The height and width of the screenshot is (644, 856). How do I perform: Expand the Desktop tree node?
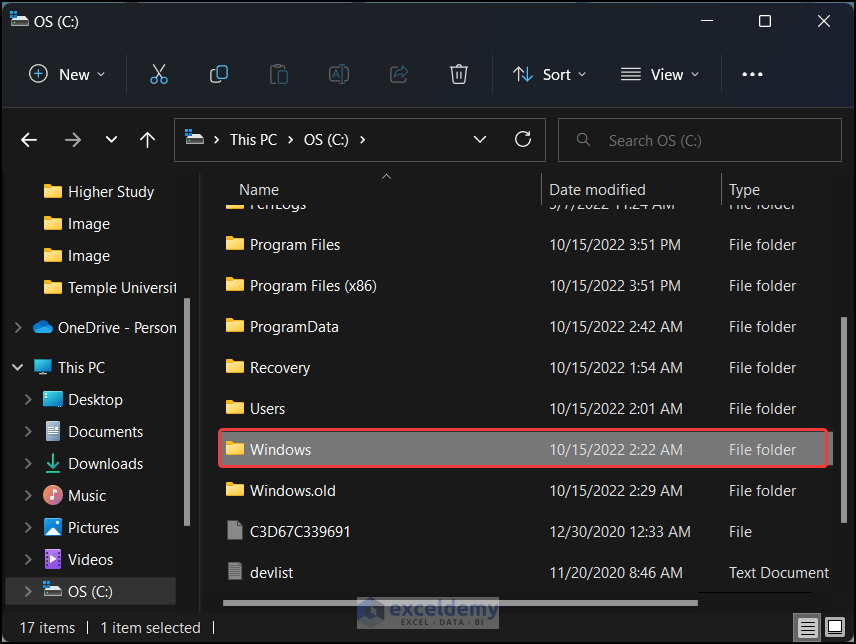pyautogui.click(x=28, y=399)
